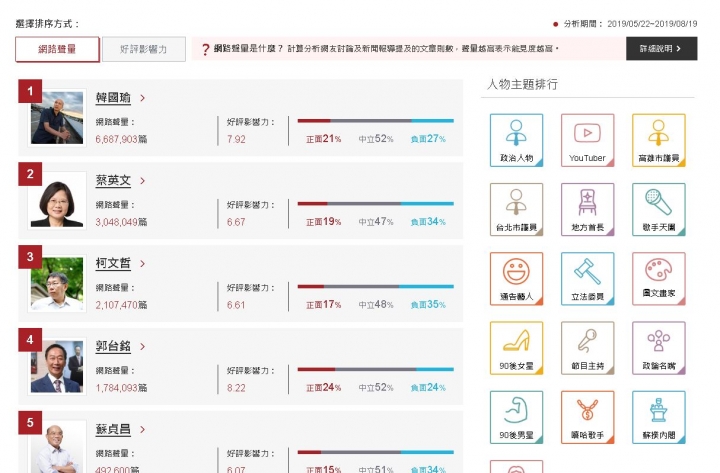Screen dimensions: 720x473
Task: Select the 高雄市議員 category card
Action: (658, 140)
